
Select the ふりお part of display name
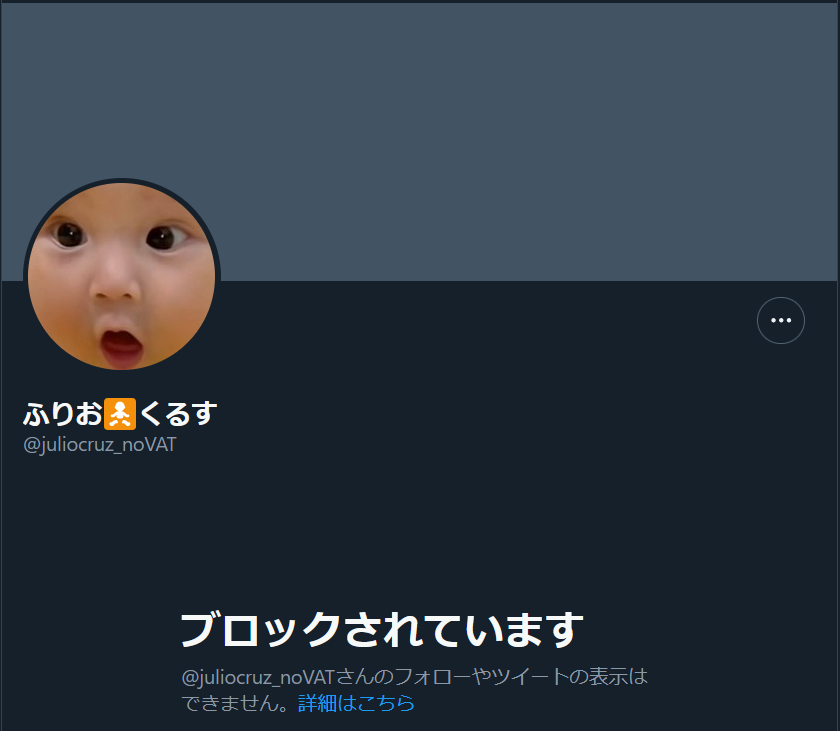coord(63,414)
